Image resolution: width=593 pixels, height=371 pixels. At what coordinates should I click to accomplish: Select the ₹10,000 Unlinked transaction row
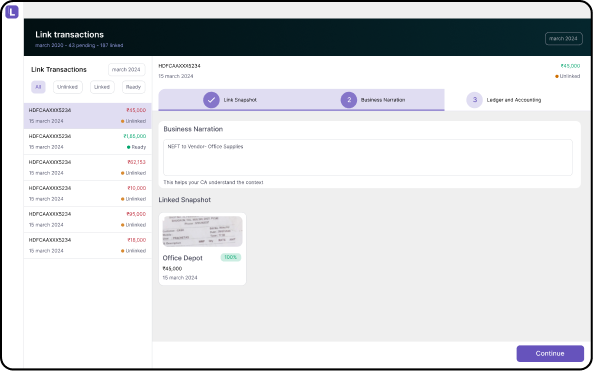[x=88, y=193]
